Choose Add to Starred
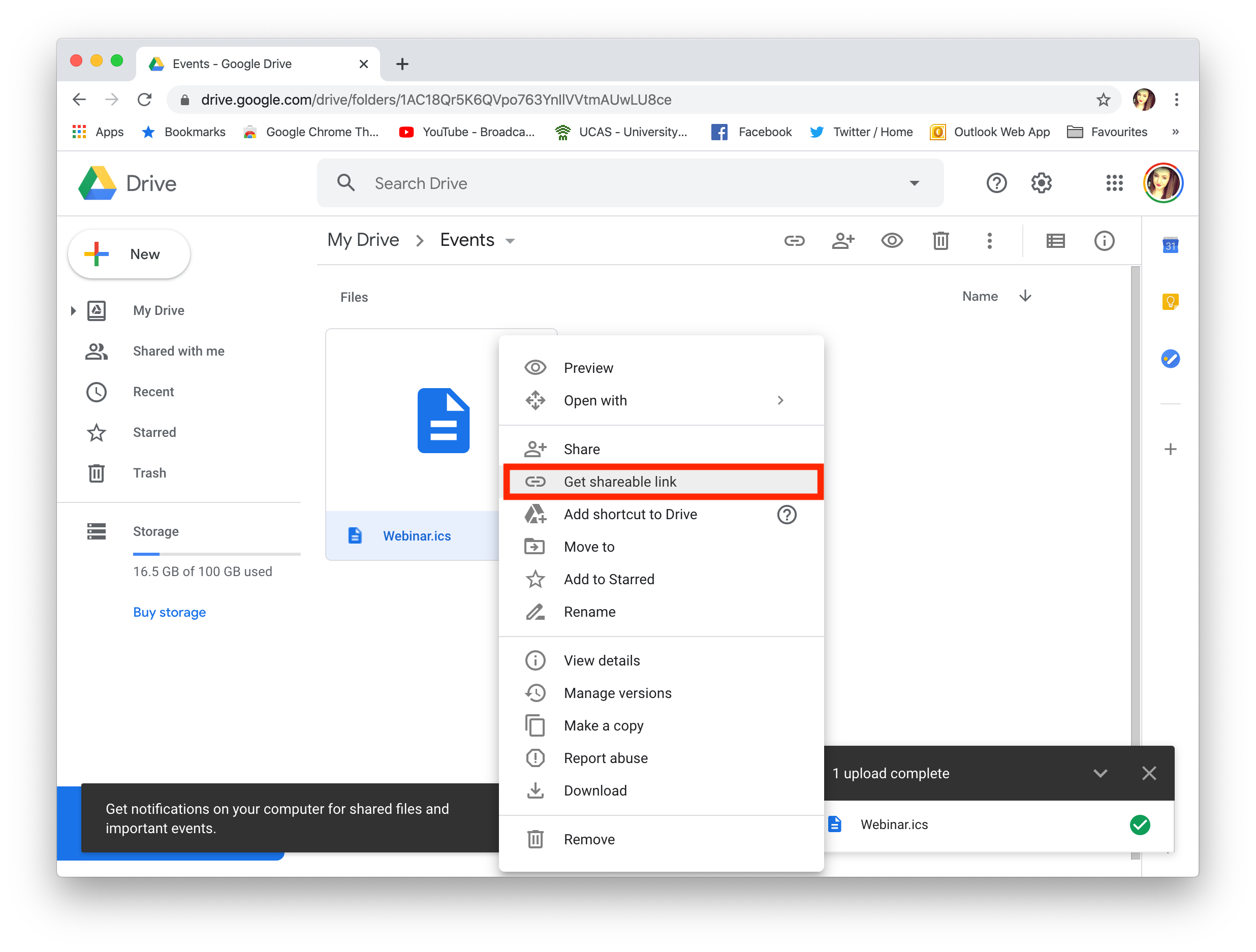The width and height of the screenshot is (1256, 952). pyautogui.click(x=661, y=579)
